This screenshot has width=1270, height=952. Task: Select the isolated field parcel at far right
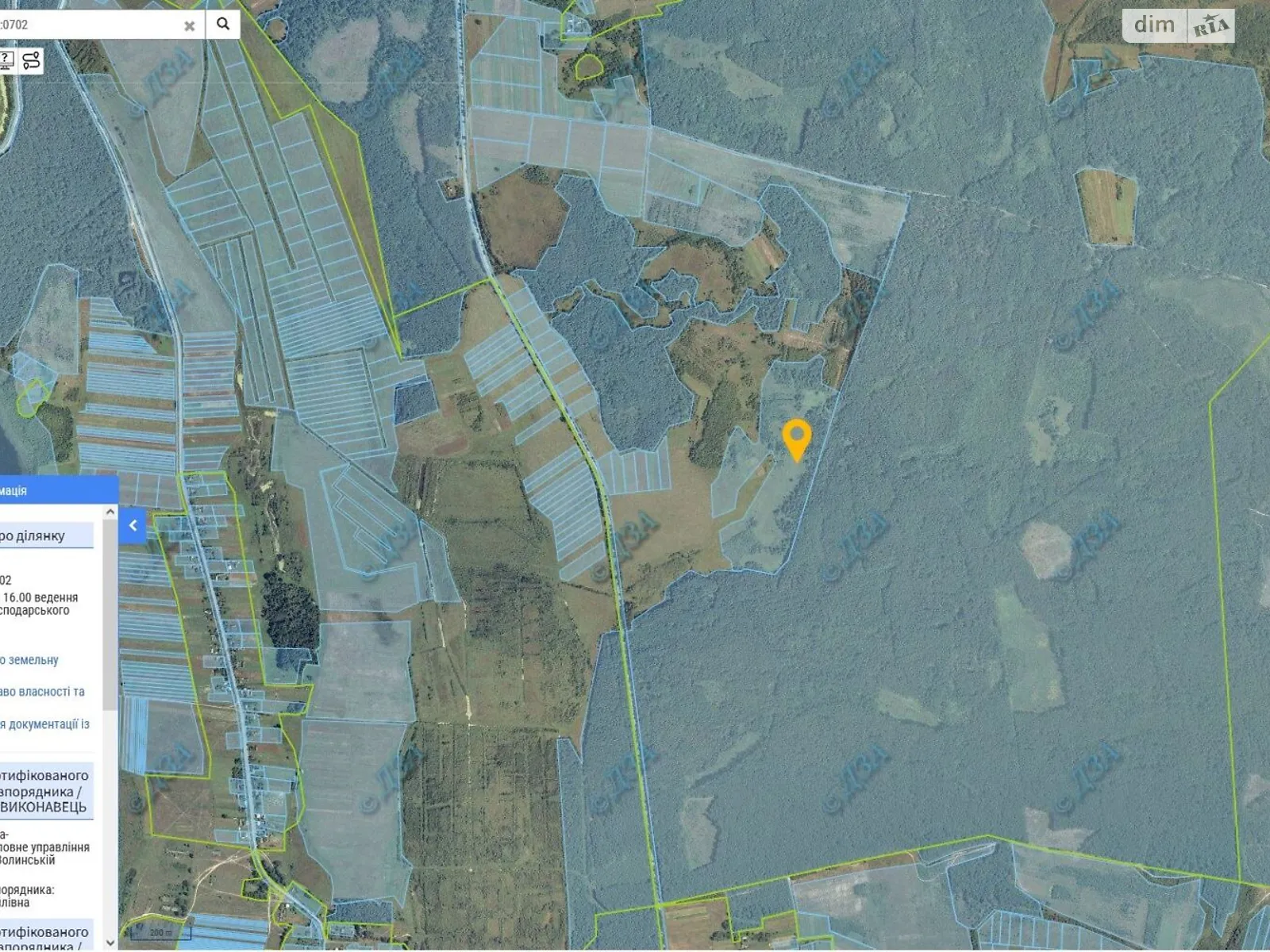click(x=1106, y=206)
